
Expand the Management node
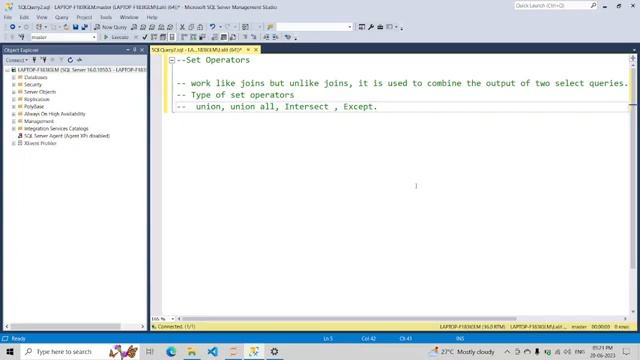(13, 121)
